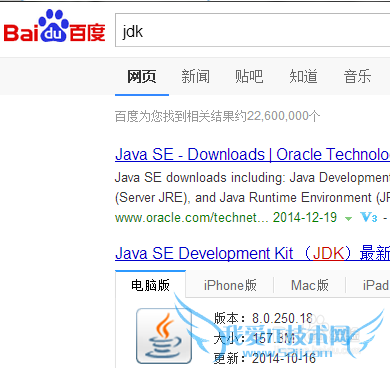Expand the green arrow next to 2014-12-19
The image size is (390, 368).
point(348,219)
